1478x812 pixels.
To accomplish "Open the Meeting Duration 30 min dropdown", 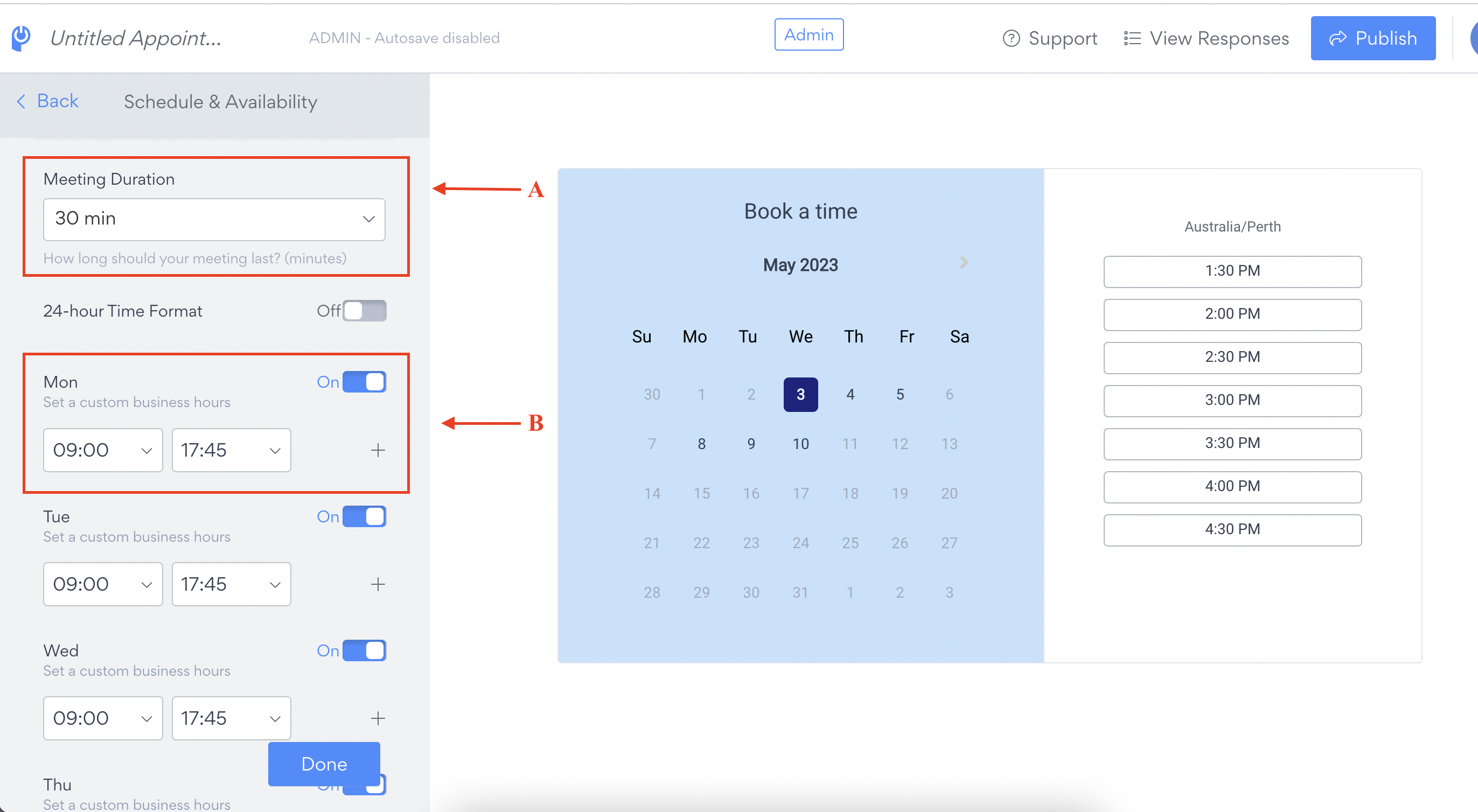I will coord(214,219).
